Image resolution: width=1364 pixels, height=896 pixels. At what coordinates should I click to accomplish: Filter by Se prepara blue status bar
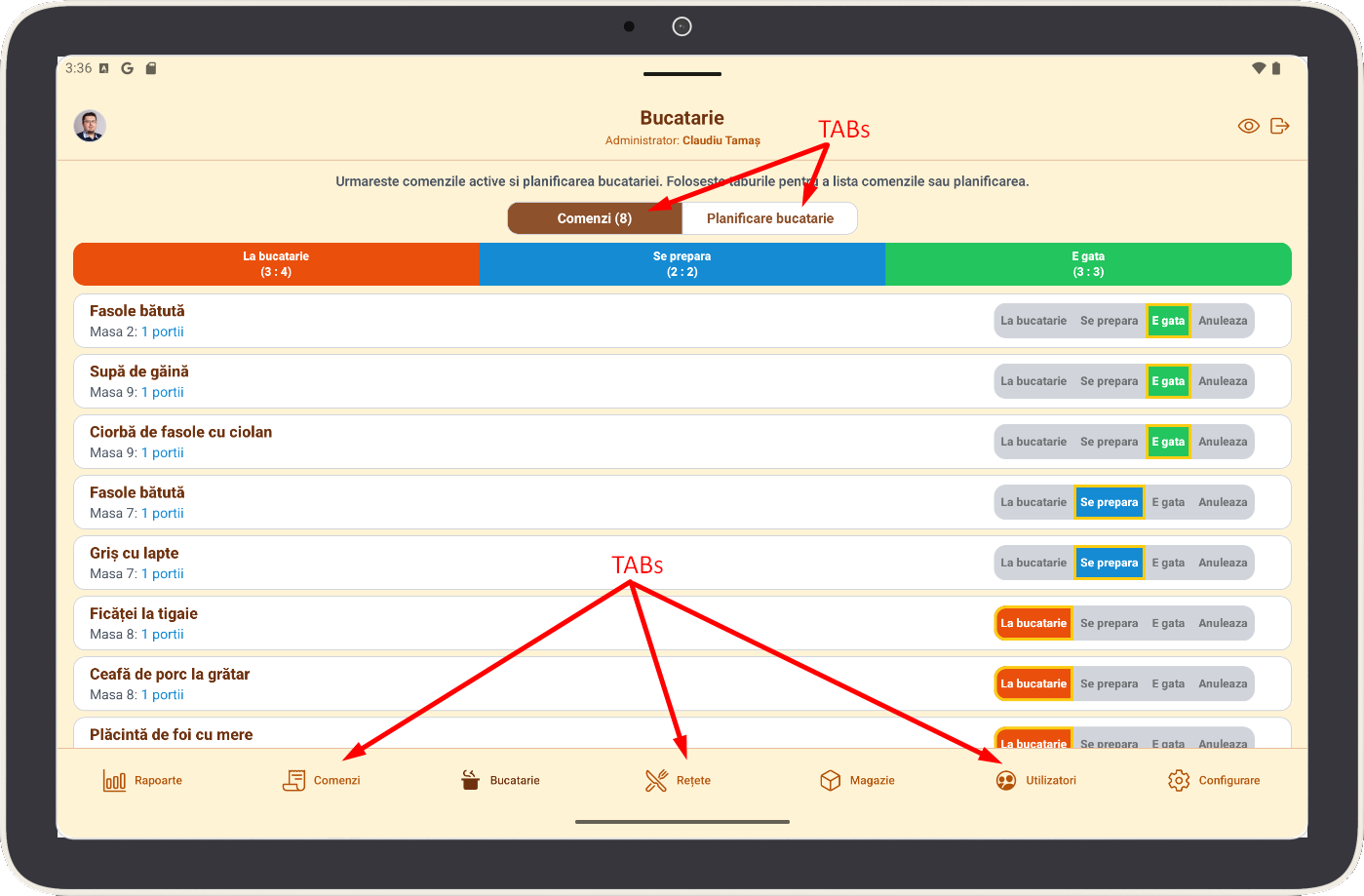682,264
